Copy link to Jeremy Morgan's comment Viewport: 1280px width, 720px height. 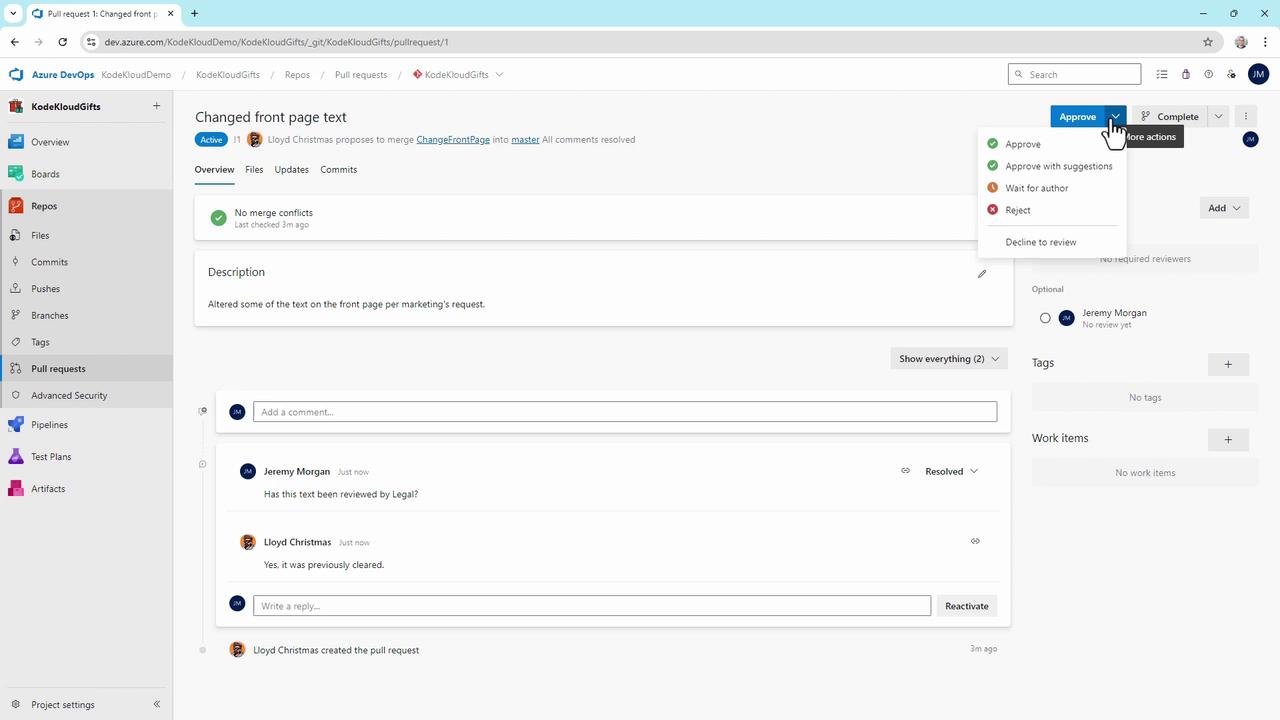pos(905,471)
